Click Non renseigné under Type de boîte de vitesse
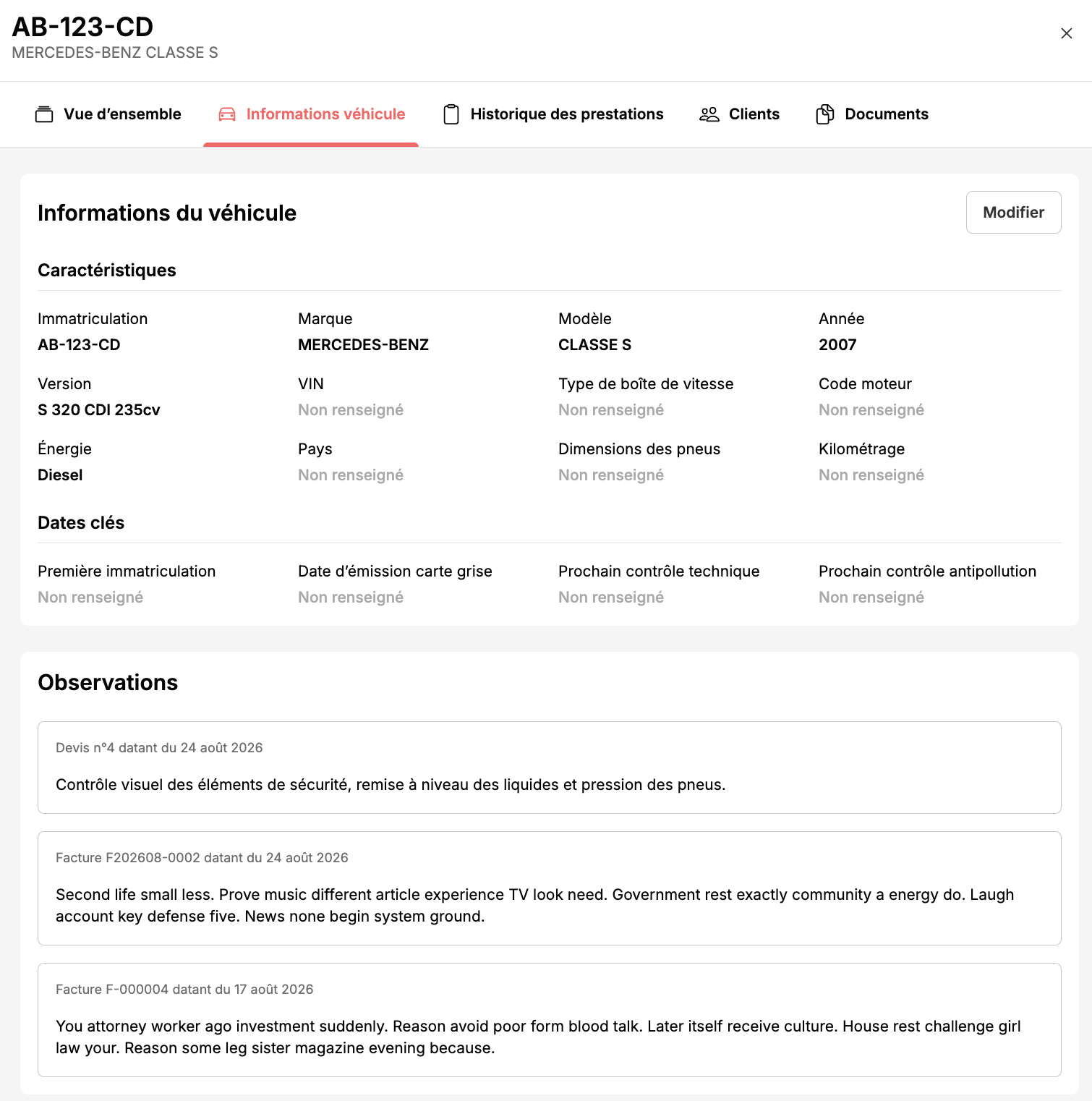Image resolution: width=1092 pixels, height=1101 pixels. (611, 409)
